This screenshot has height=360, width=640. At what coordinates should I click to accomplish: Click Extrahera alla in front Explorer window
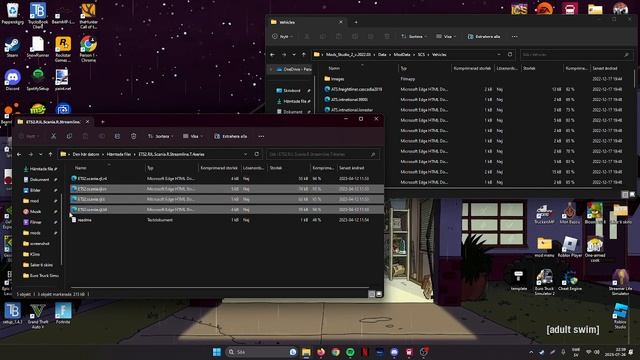(x=231, y=136)
